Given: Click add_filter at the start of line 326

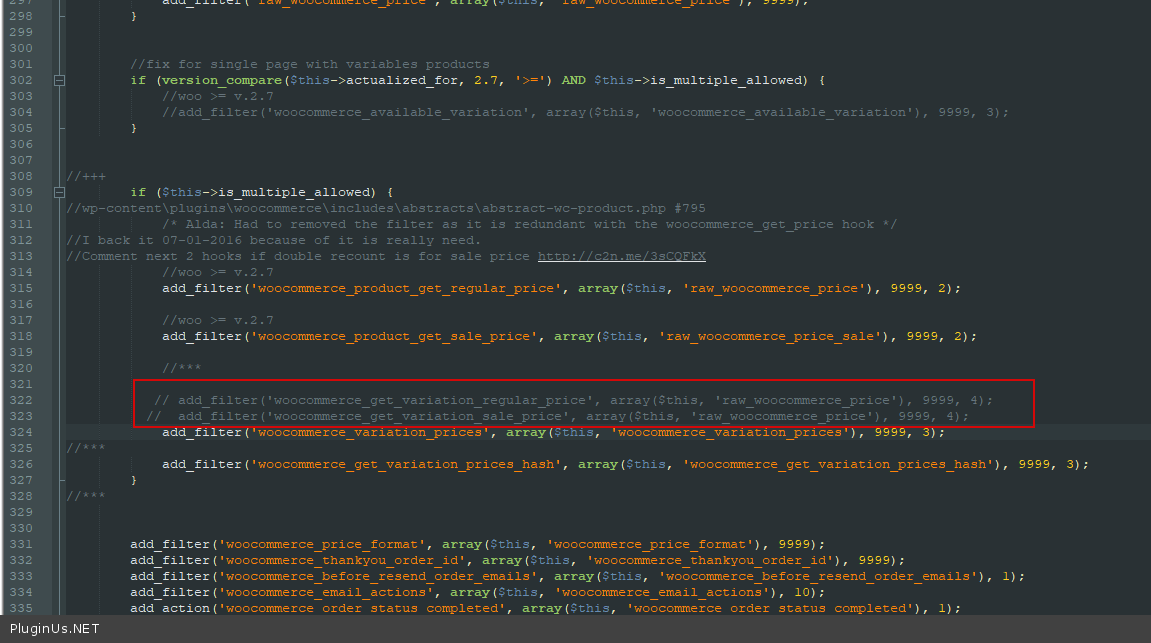Looking at the screenshot, I should coord(202,464).
